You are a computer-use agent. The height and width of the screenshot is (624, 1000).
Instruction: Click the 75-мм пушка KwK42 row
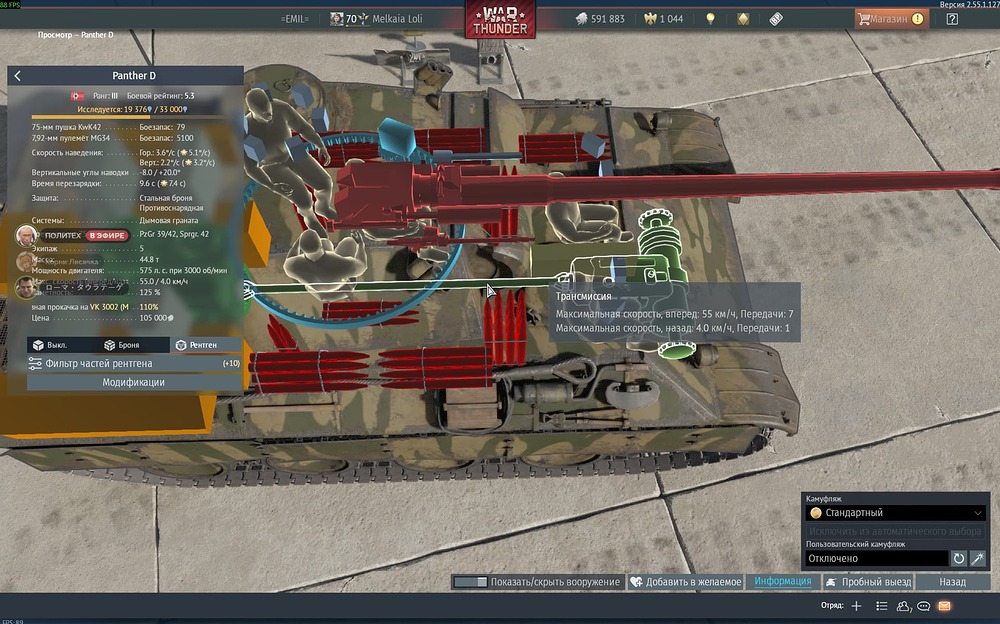[x=108, y=127]
